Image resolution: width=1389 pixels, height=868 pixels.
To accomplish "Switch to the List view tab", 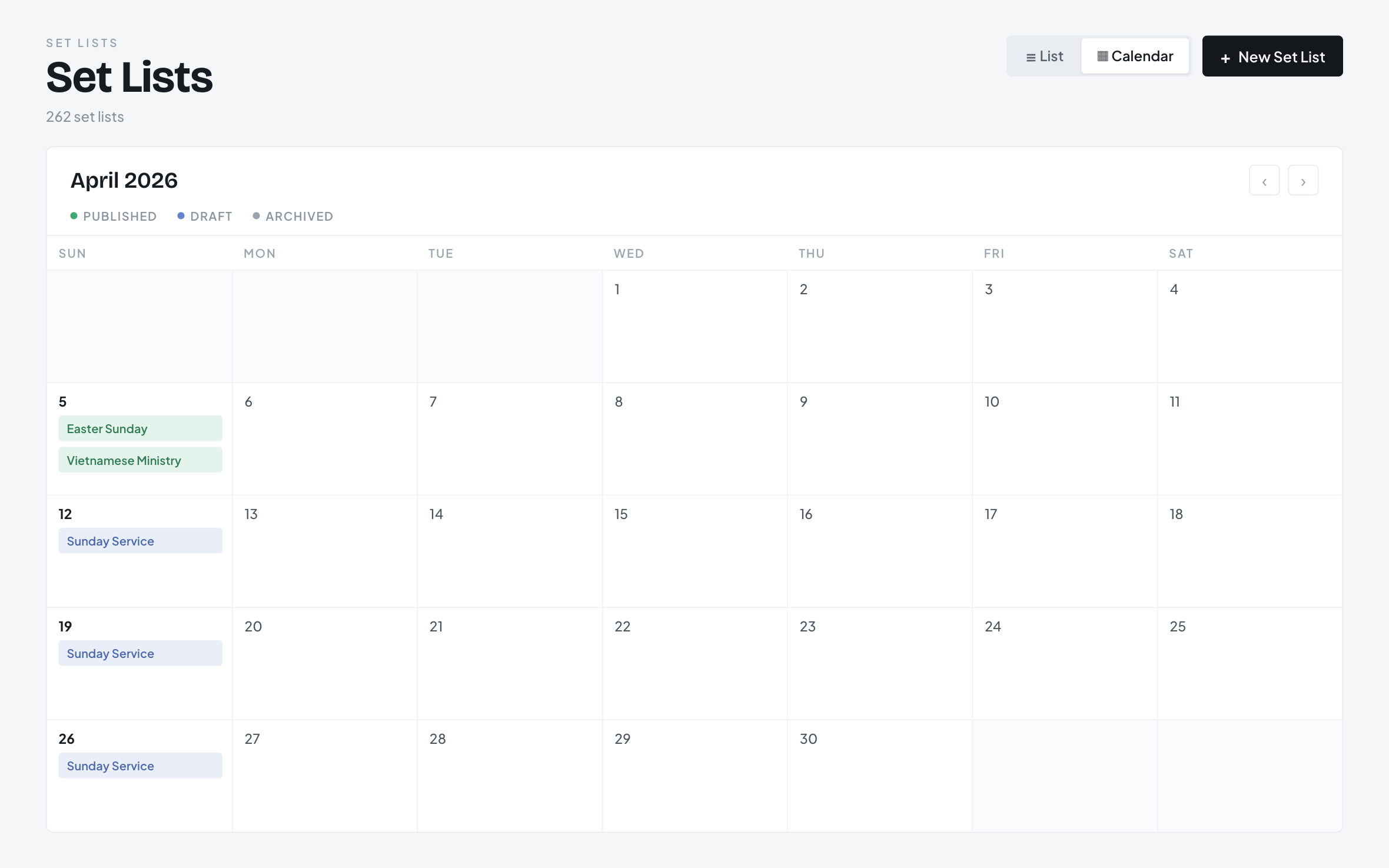I will pos(1044,56).
